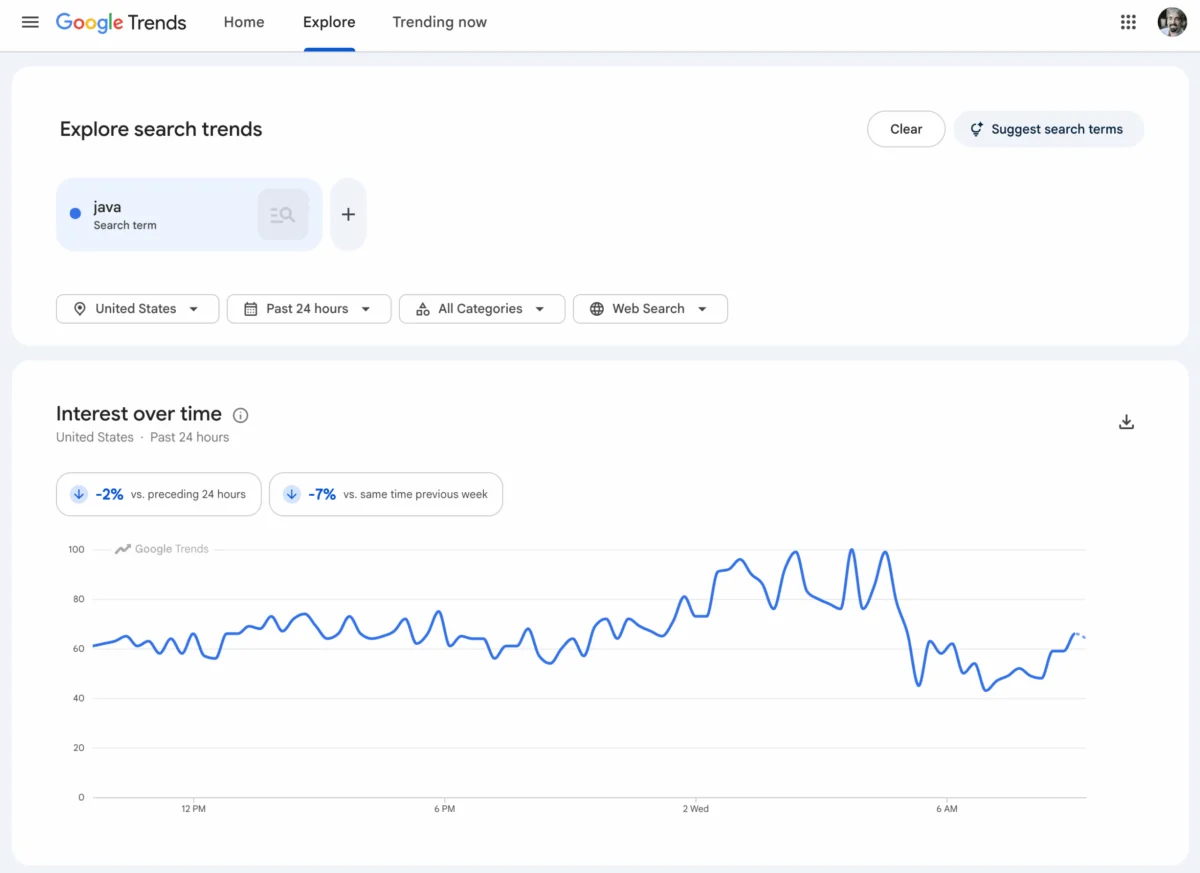Click the down arrow icon beside -7%
The image size is (1200, 873).
[292, 494]
